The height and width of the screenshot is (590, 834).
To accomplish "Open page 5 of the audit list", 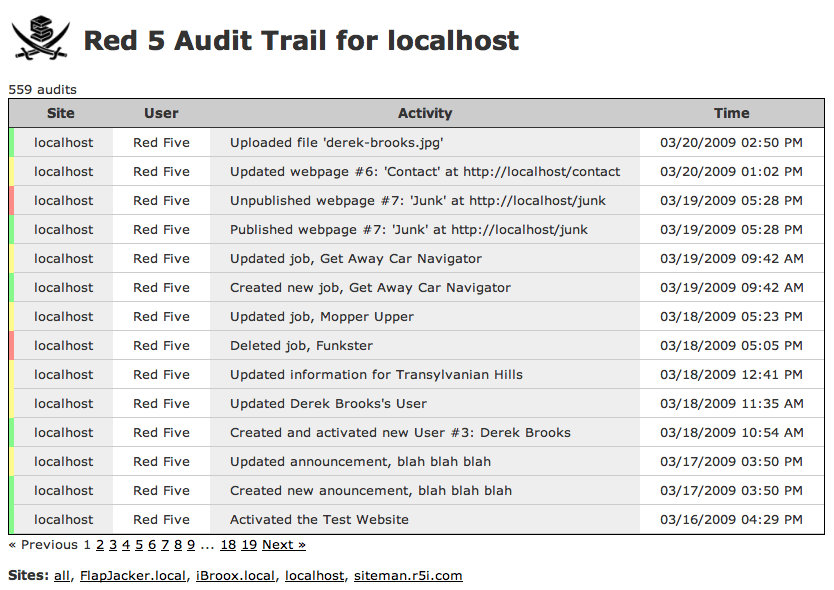I will (x=139, y=545).
